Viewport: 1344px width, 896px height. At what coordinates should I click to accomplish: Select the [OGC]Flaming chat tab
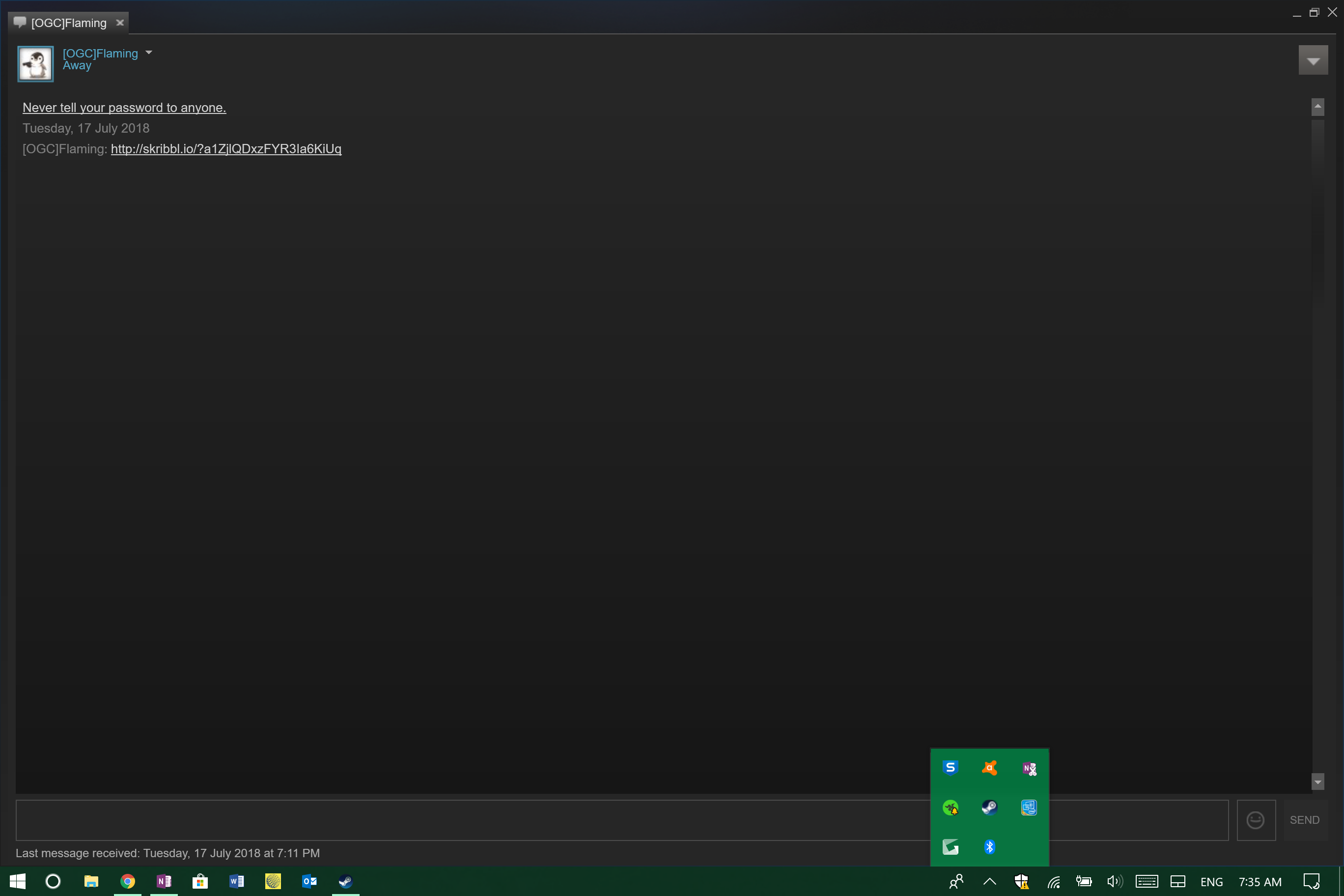69,23
